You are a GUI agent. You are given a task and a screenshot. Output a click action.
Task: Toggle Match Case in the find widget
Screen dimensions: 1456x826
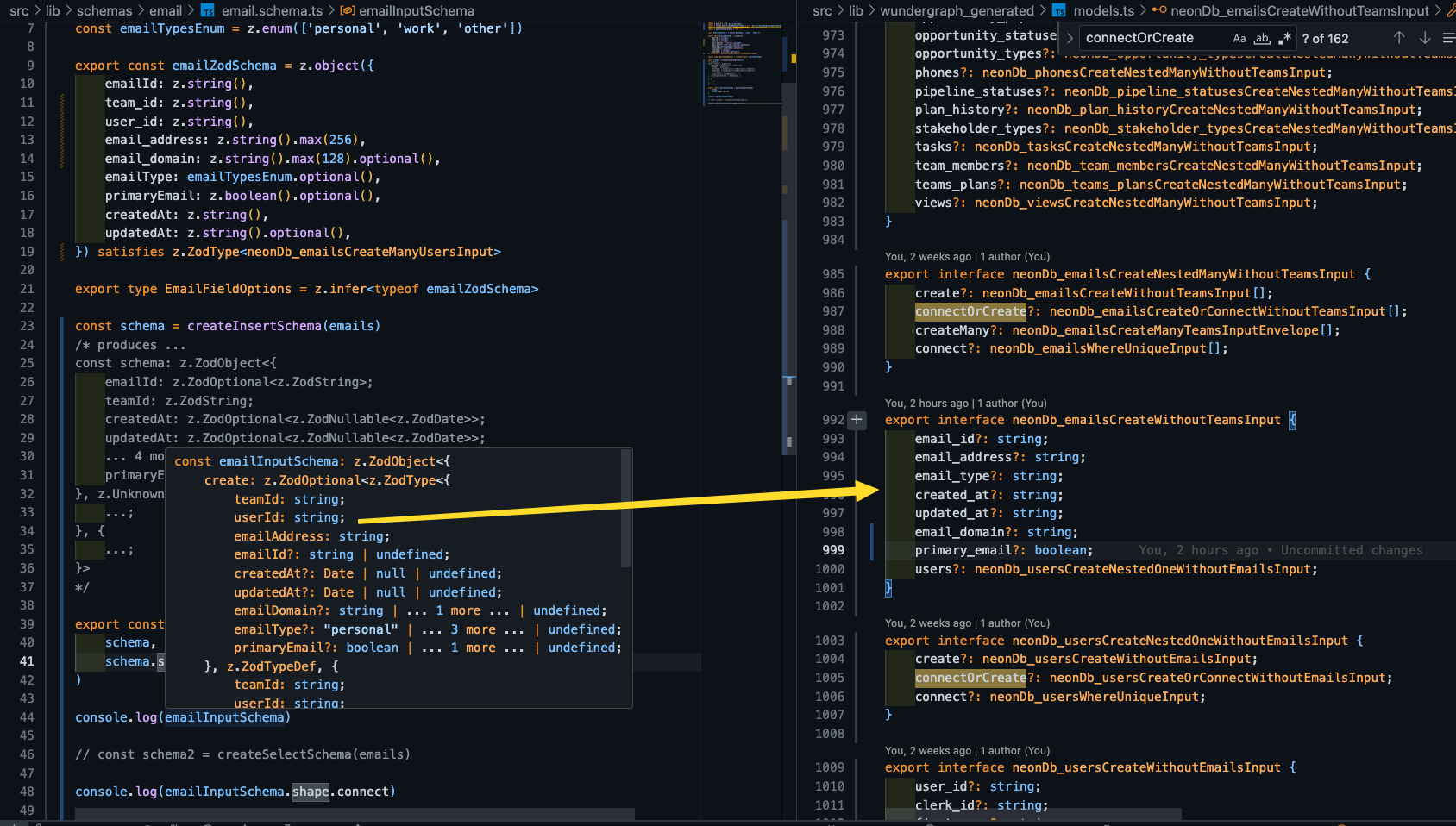click(1239, 38)
